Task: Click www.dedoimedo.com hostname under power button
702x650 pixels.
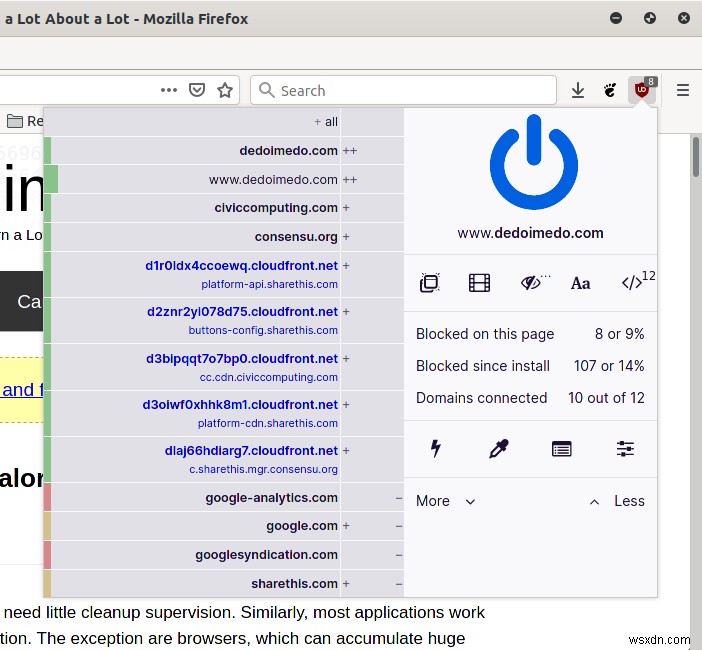Action: 531,233
